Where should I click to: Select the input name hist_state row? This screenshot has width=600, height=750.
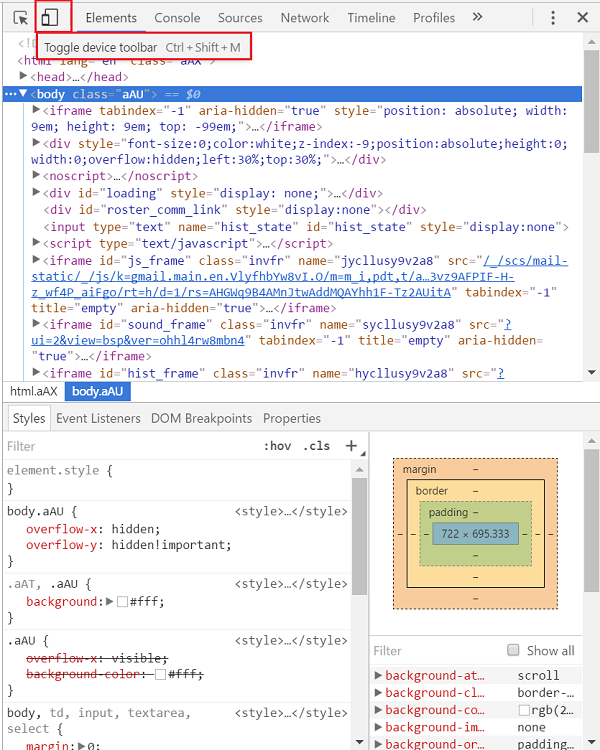pyautogui.click(x=306, y=226)
